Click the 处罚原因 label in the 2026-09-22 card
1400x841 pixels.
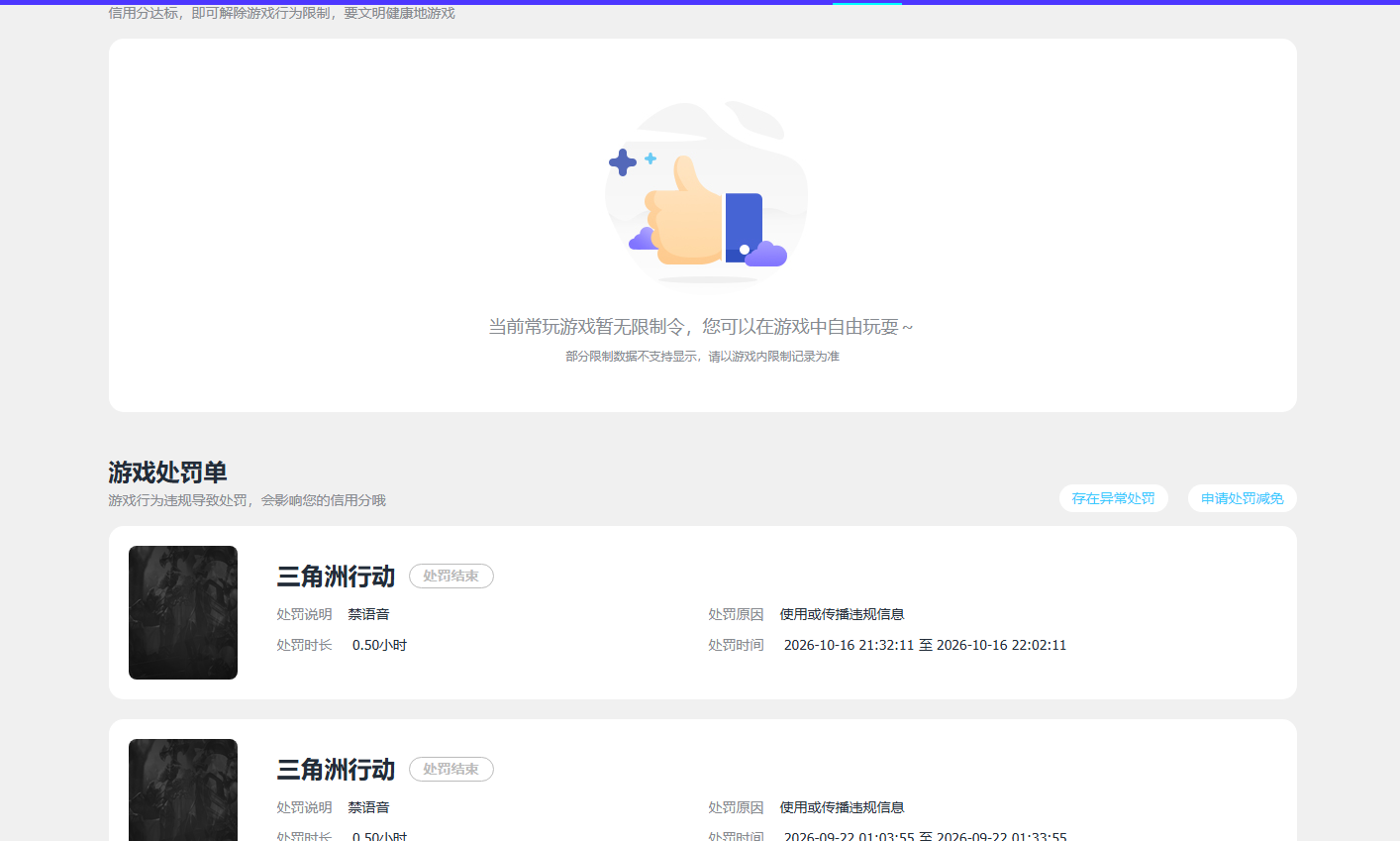[x=736, y=807]
